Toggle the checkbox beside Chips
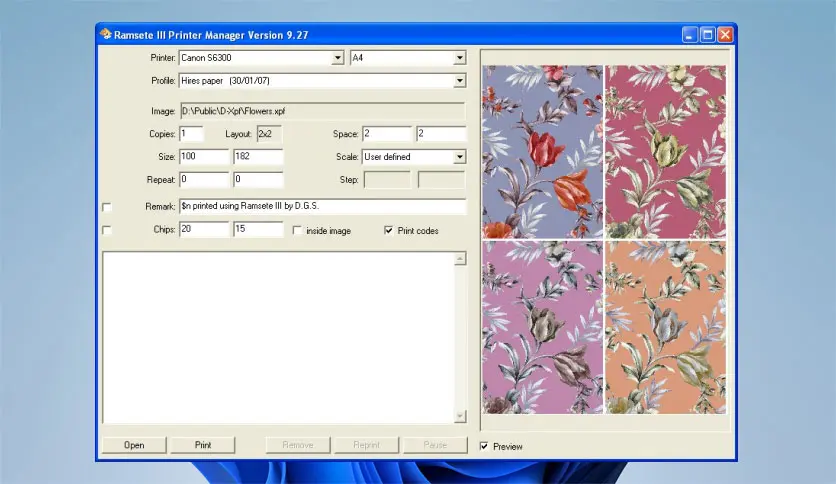 107,230
